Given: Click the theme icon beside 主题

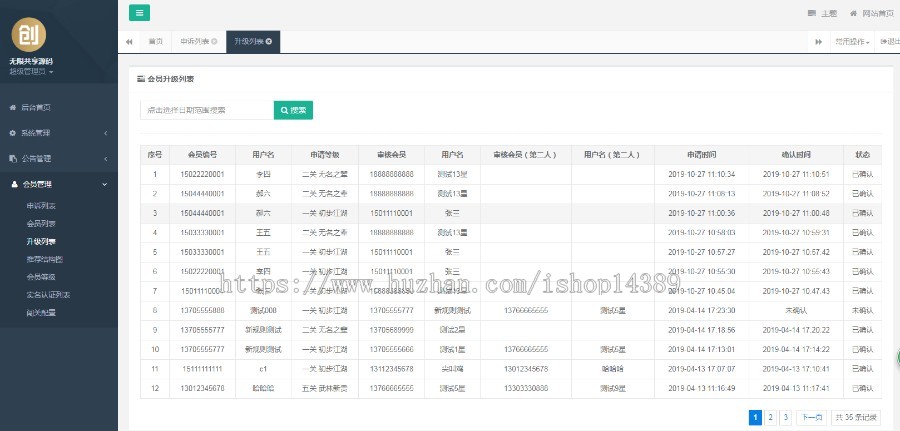Looking at the screenshot, I should tap(812, 13).
